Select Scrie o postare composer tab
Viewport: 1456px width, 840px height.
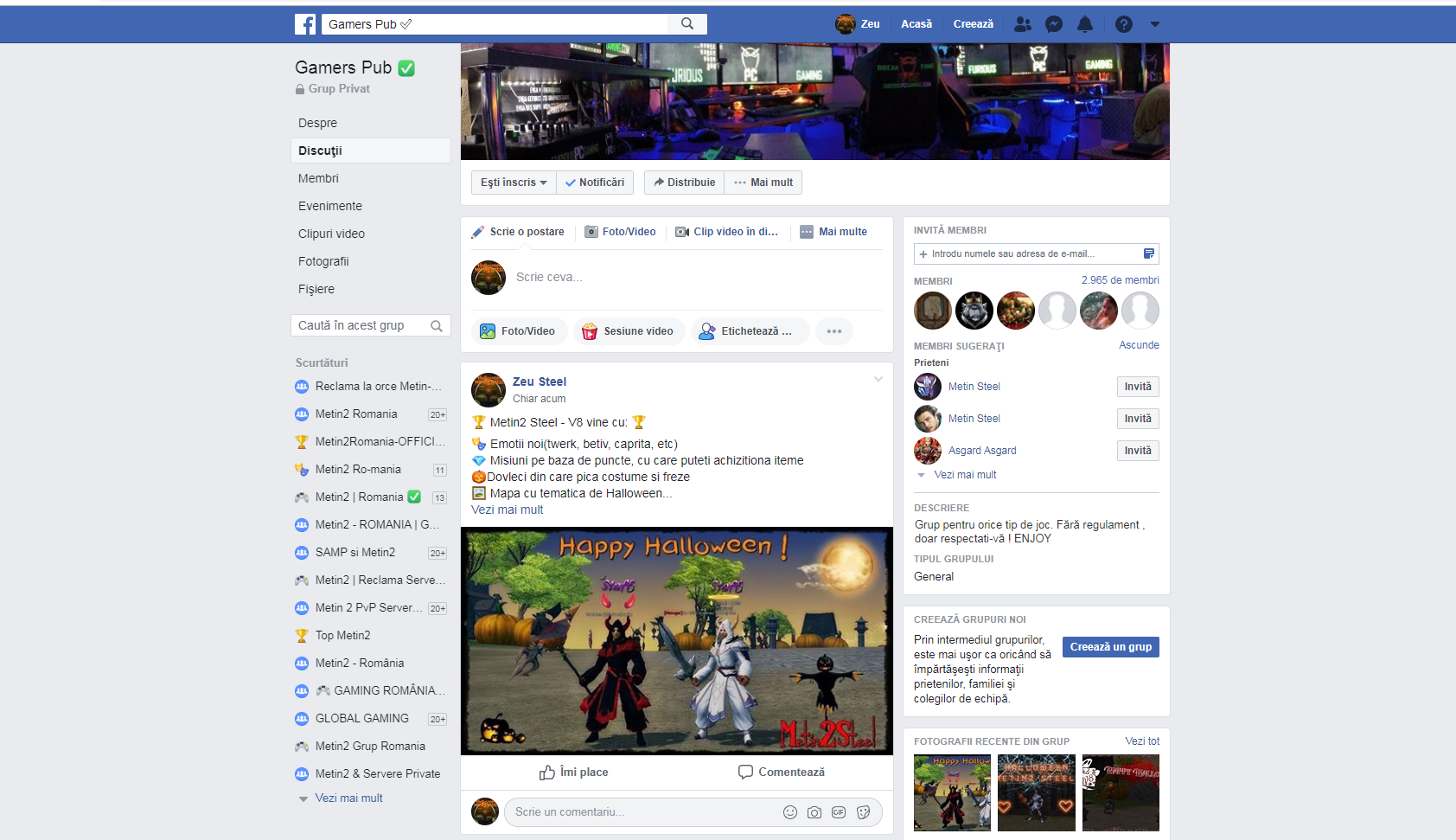518,232
